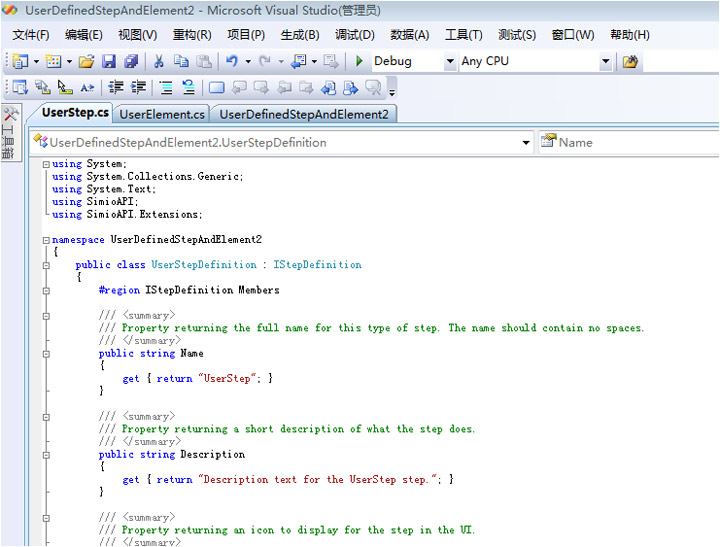
Task: Click the Navigate Forward icon
Action: (331, 61)
